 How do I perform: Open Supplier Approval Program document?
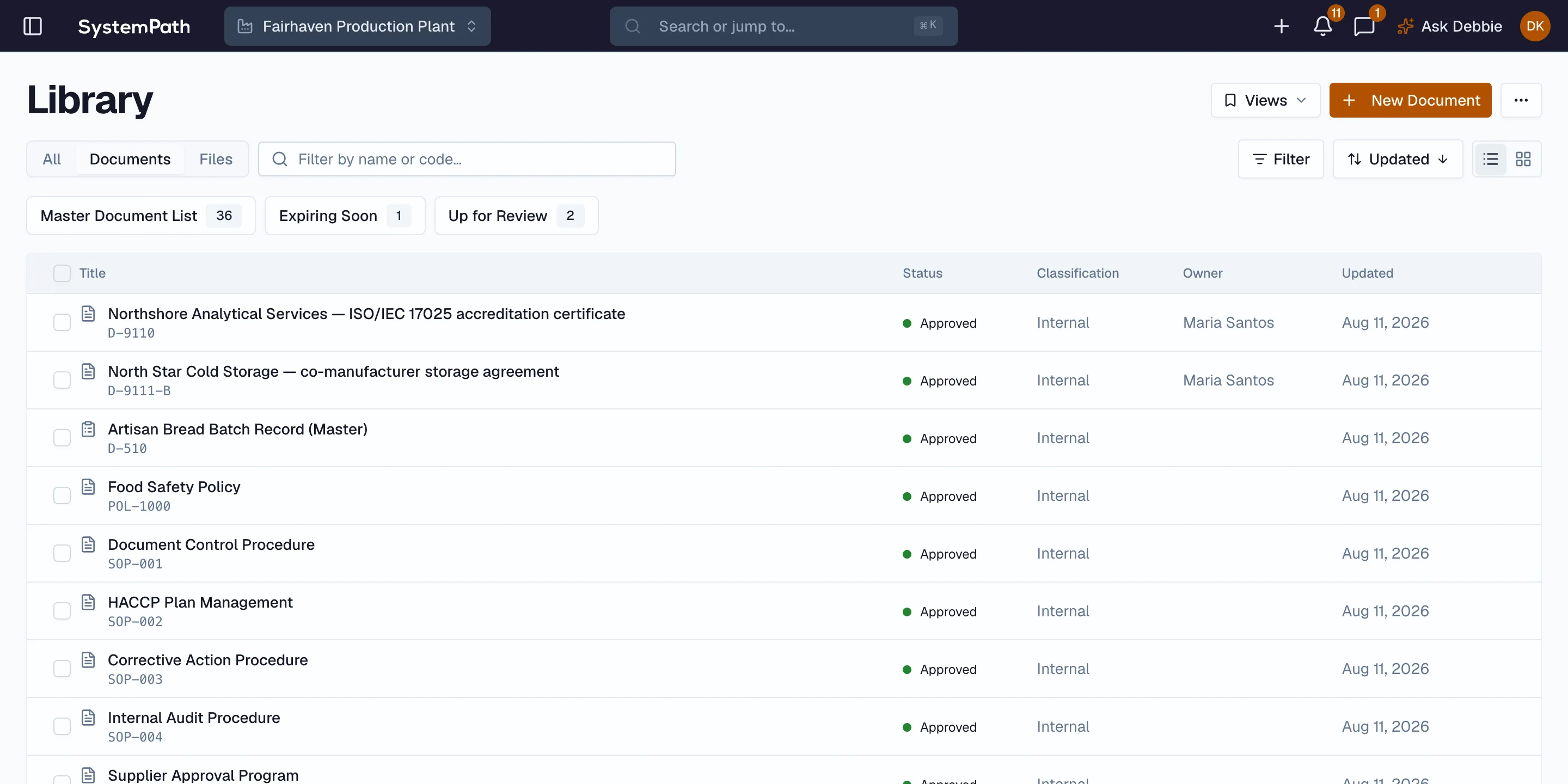click(x=203, y=775)
